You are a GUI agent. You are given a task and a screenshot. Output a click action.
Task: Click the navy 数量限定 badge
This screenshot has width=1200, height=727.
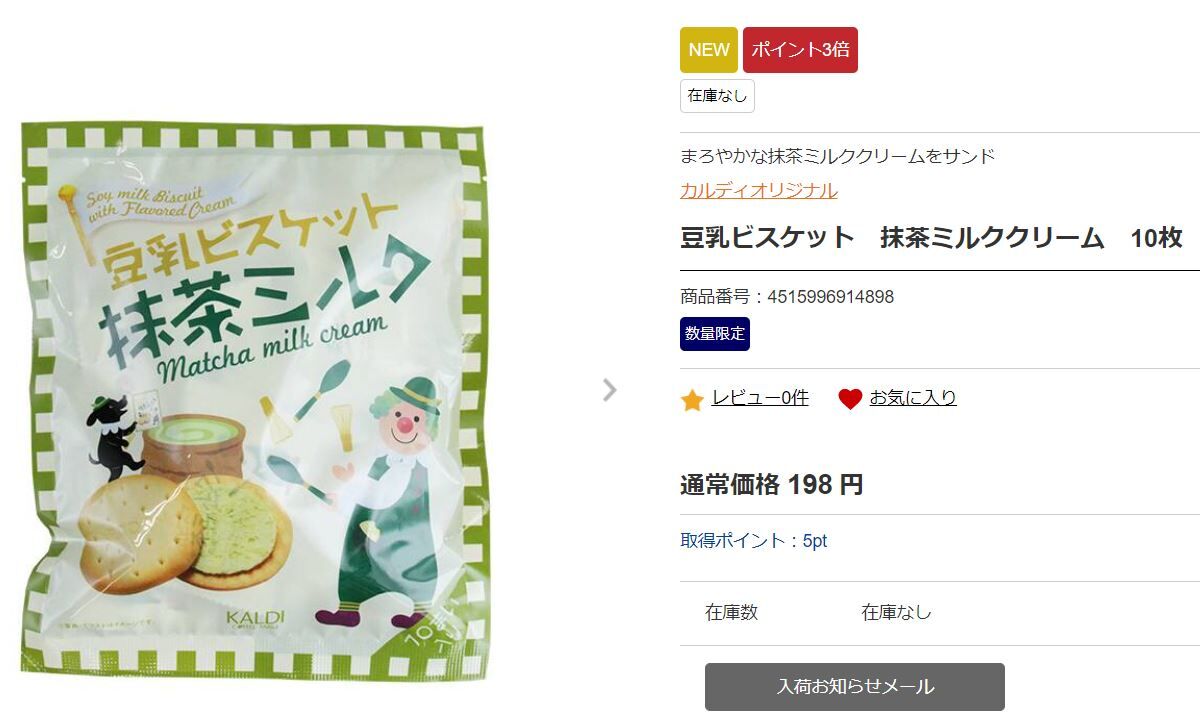[x=715, y=334]
